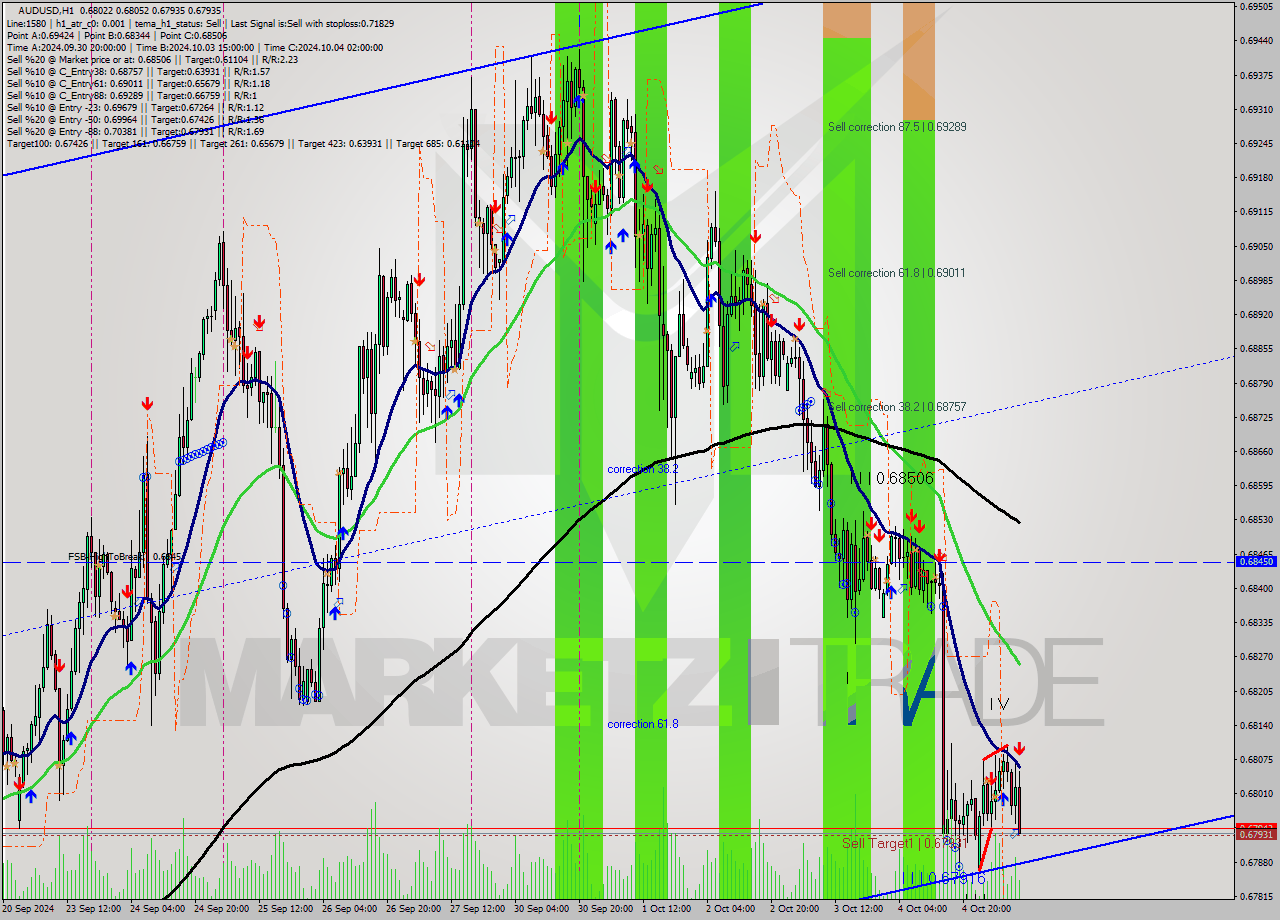Image resolution: width=1280 pixels, height=920 pixels.
Task: Click the 'Sell %10 @ C_Entry88' line
Action: (x=131, y=95)
